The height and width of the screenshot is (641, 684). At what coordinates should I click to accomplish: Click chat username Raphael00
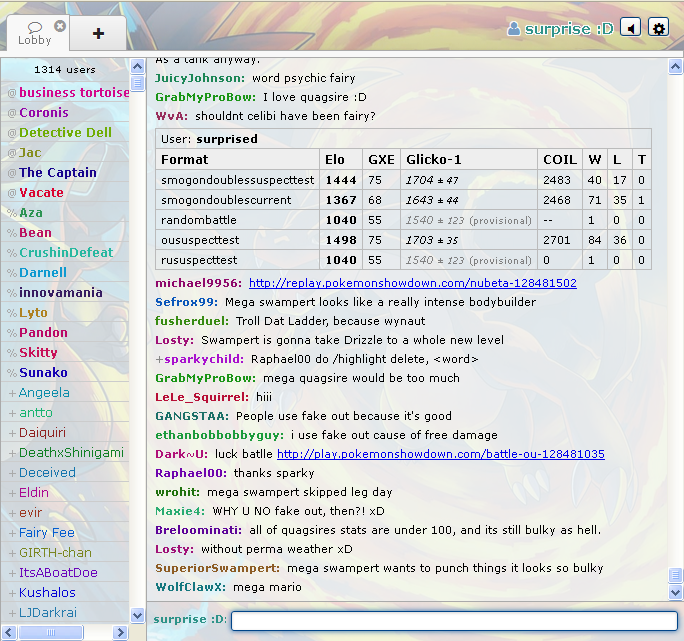pyautogui.click(x=191, y=473)
